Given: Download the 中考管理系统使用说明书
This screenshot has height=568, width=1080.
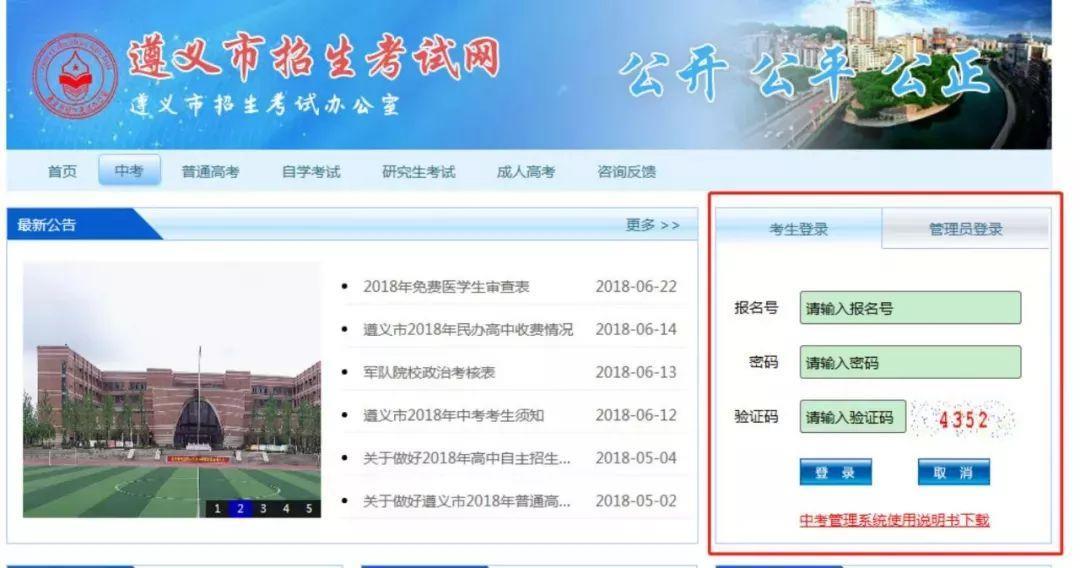Looking at the screenshot, I should point(894,520).
